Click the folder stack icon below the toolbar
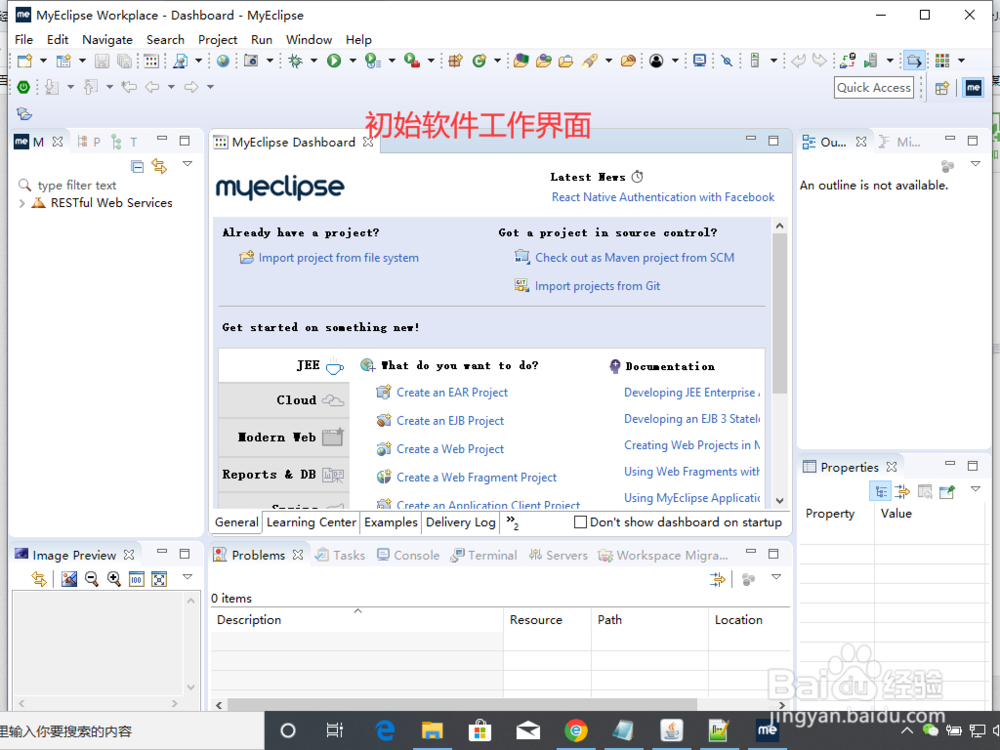The height and width of the screenshot is (750, 1000). [x=24, y=114]
